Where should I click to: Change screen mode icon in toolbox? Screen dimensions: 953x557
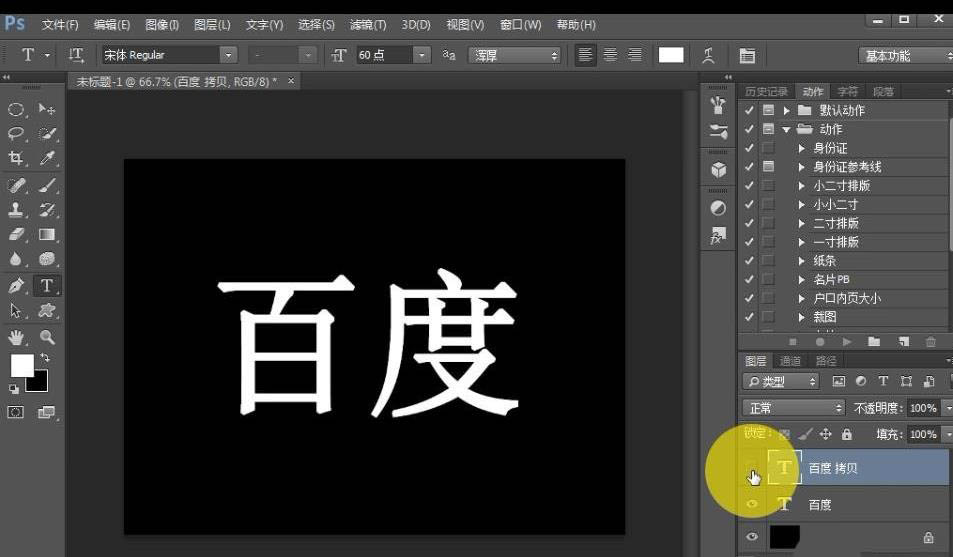click(46, 412)
